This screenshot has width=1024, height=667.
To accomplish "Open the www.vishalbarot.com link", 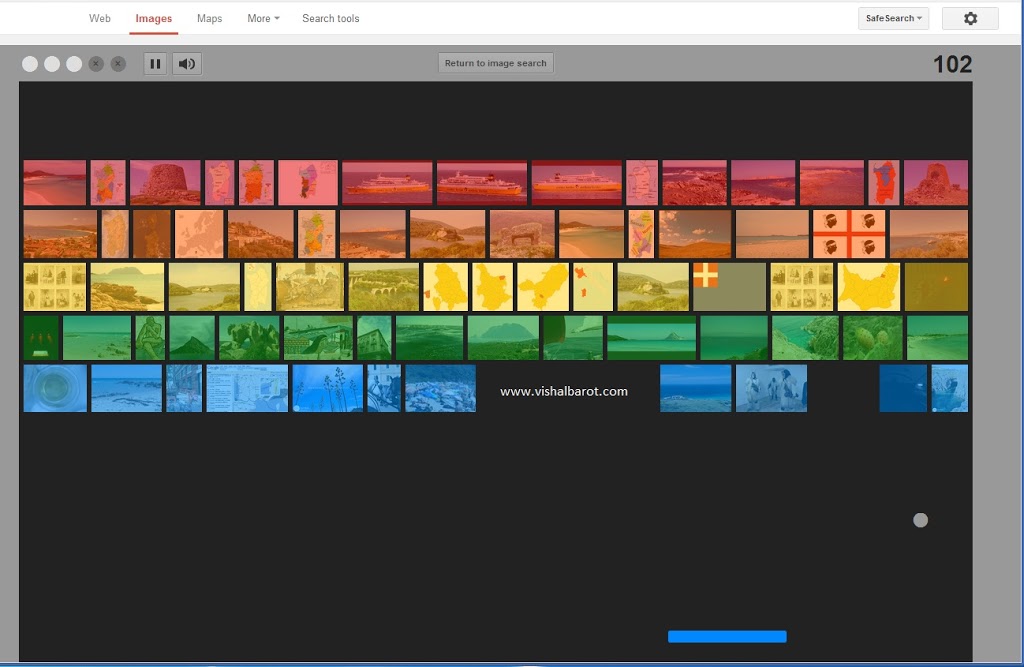I will (x=563, y=389).
